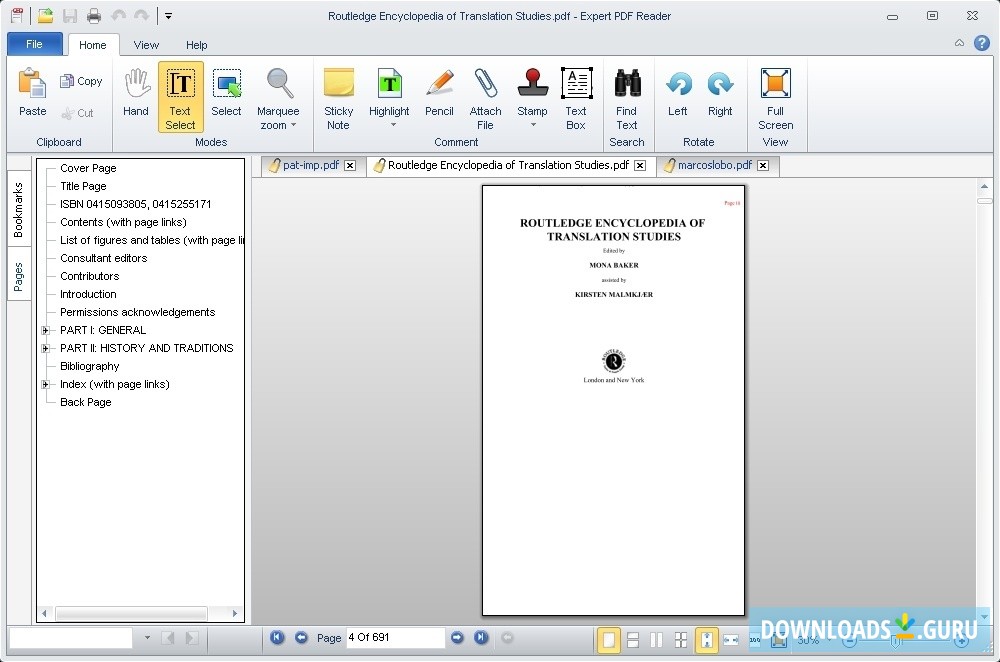Toggle single page layout view
This screenshot has height=662, width=1000.
[609, 640]
